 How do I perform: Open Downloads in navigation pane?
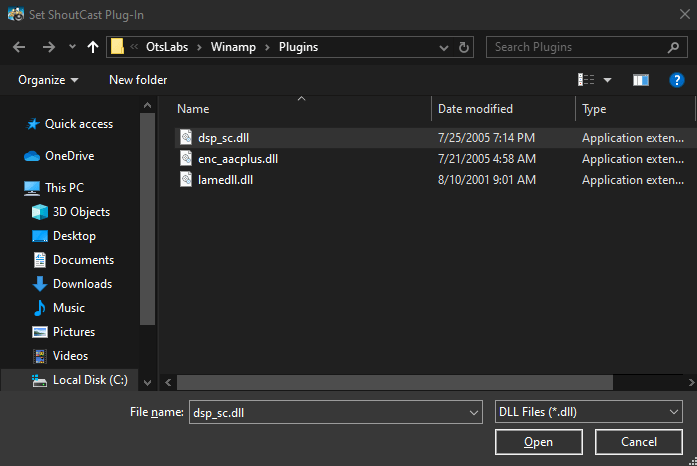point(82,284)
